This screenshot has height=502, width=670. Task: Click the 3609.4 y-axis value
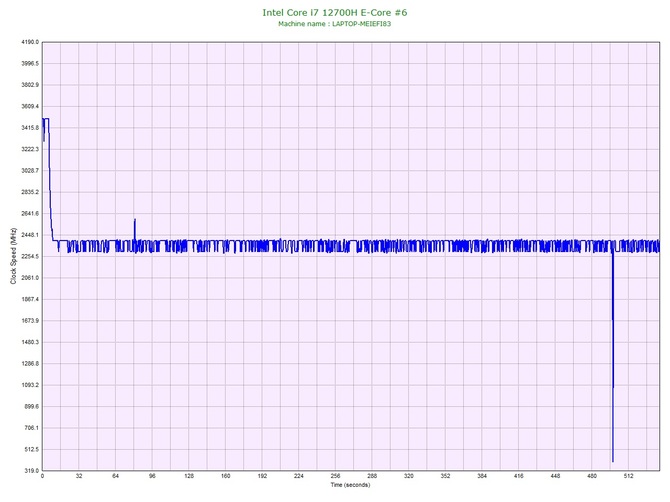(30, 106)
